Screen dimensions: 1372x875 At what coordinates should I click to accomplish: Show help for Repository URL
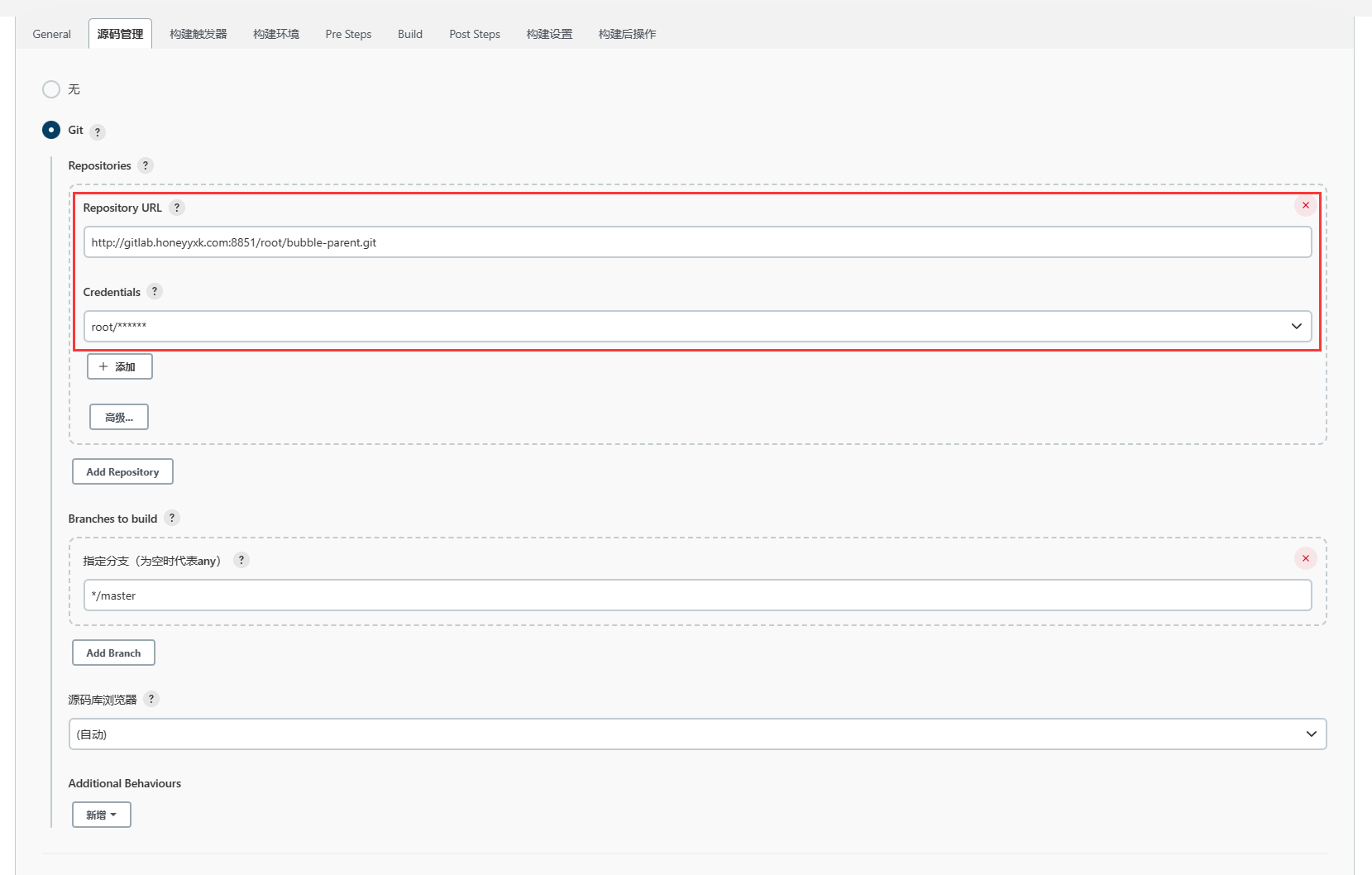coord(177,208)
